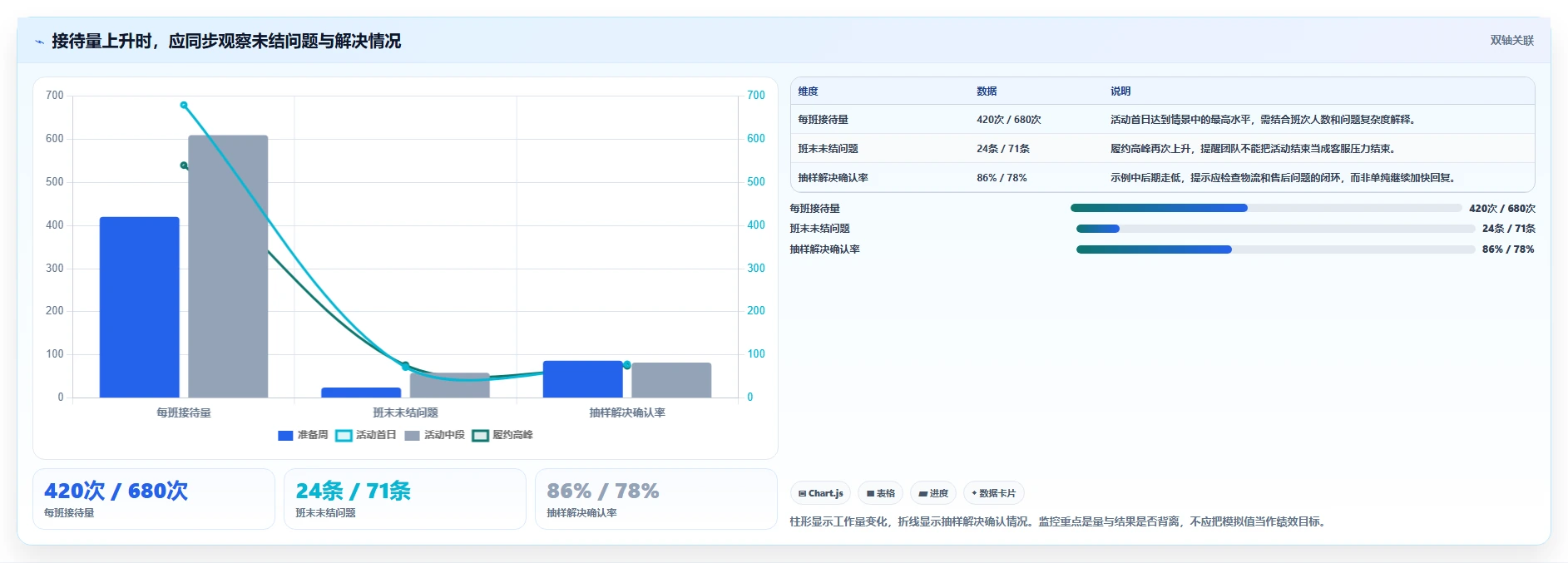Image resolution: width=1568 pixels, height=563 pixels.
Task: Click the dark green line point near 540
Action: tap(184, 165)
